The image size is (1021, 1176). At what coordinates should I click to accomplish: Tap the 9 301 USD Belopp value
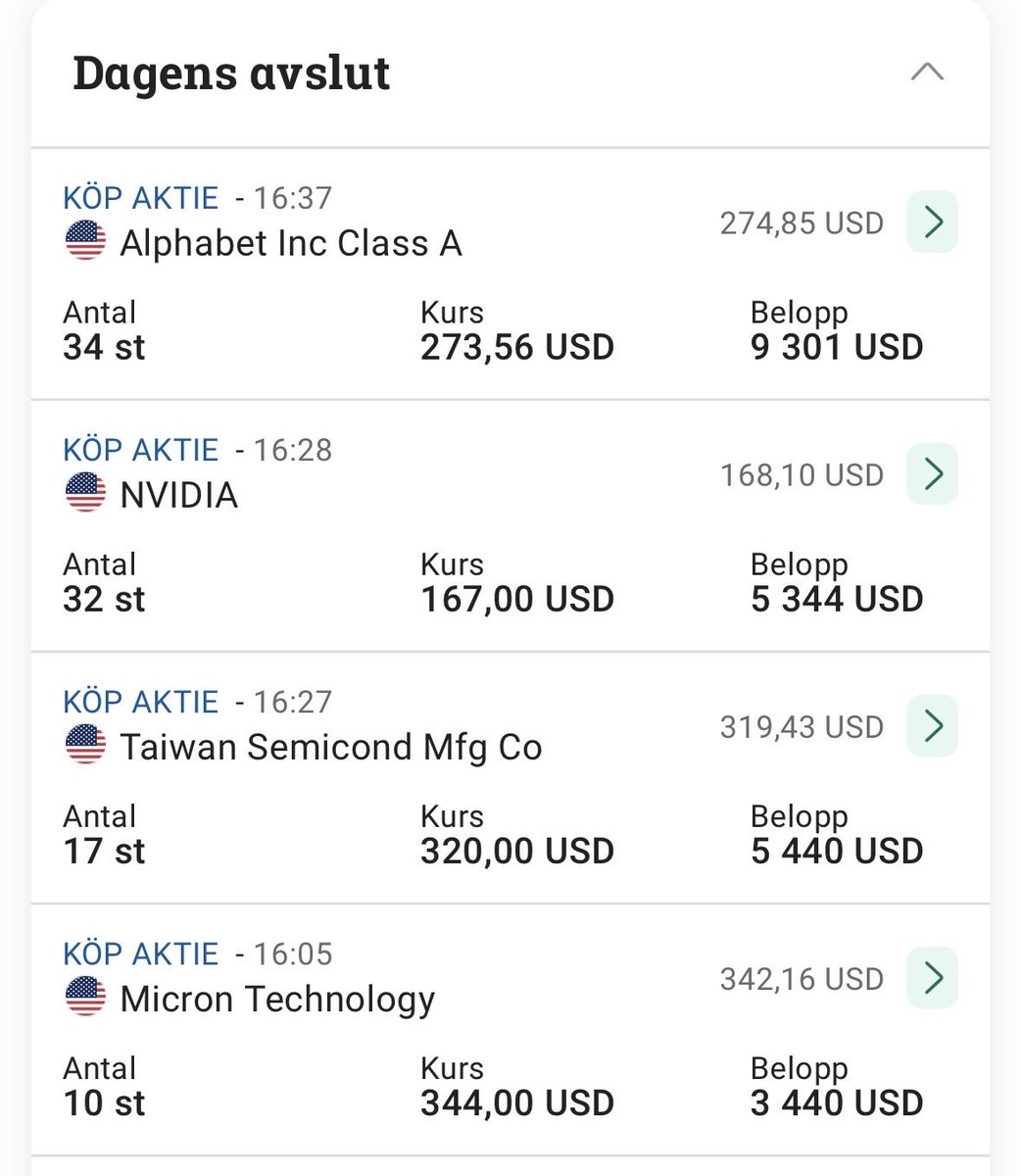coord(837,347)
